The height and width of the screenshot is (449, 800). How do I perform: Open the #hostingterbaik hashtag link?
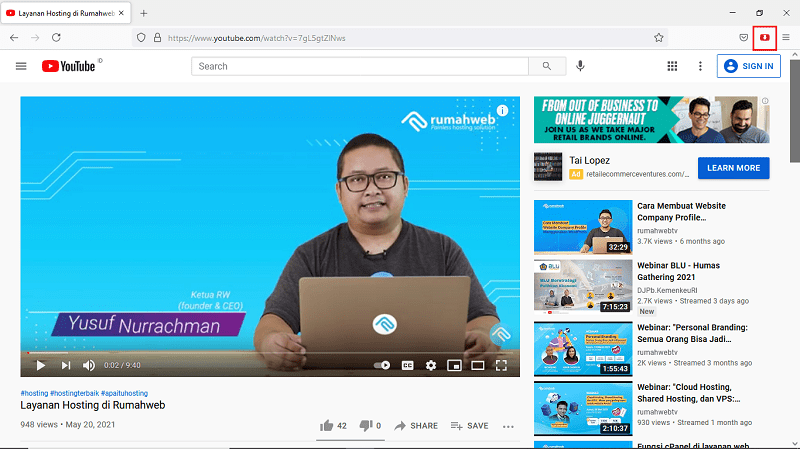[x=74, y=393]
